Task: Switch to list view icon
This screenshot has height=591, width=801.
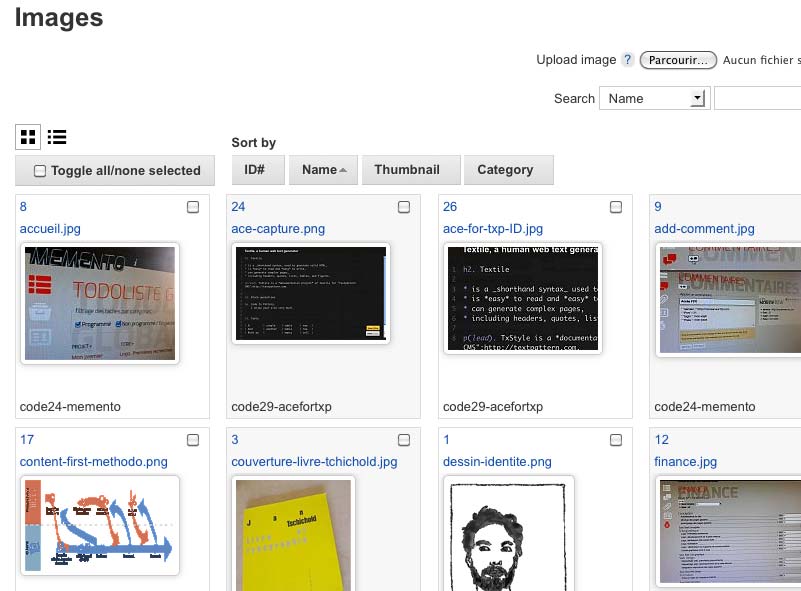Action: [x=57, y=137]
